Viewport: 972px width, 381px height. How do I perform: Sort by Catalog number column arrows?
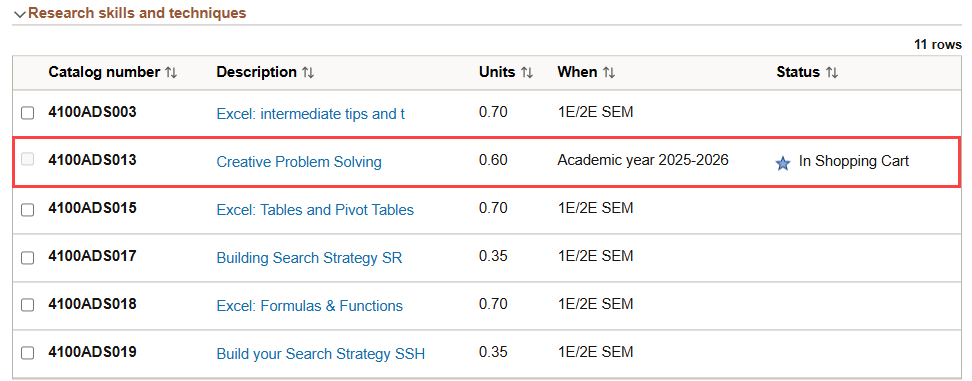click(171, 72)
